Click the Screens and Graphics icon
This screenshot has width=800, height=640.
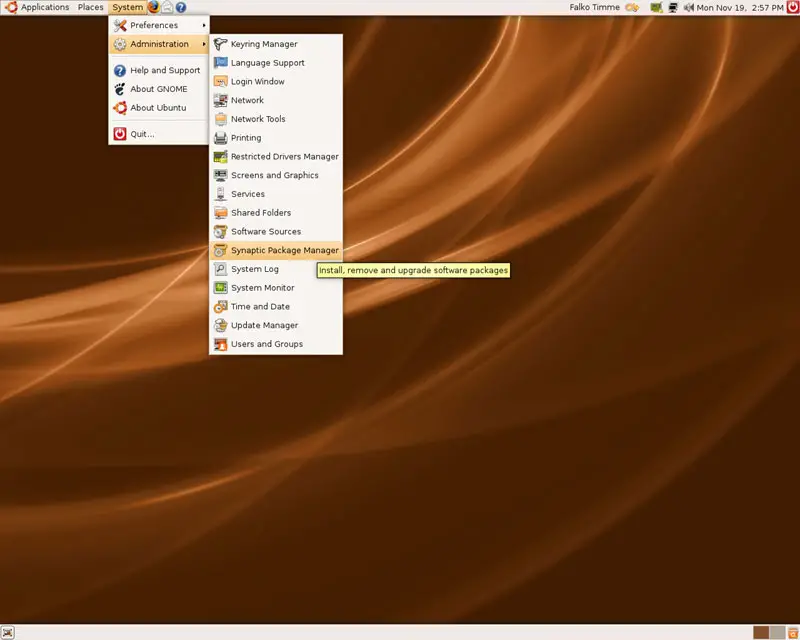(220, 175)
